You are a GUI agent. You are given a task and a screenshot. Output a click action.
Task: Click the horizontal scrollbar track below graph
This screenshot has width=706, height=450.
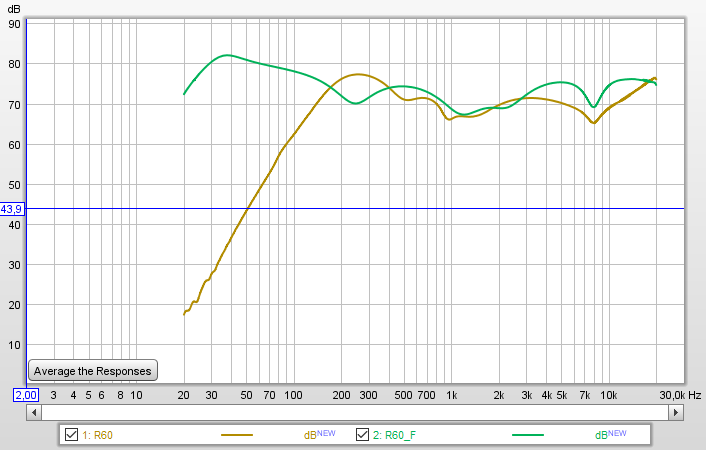point(355,412)
